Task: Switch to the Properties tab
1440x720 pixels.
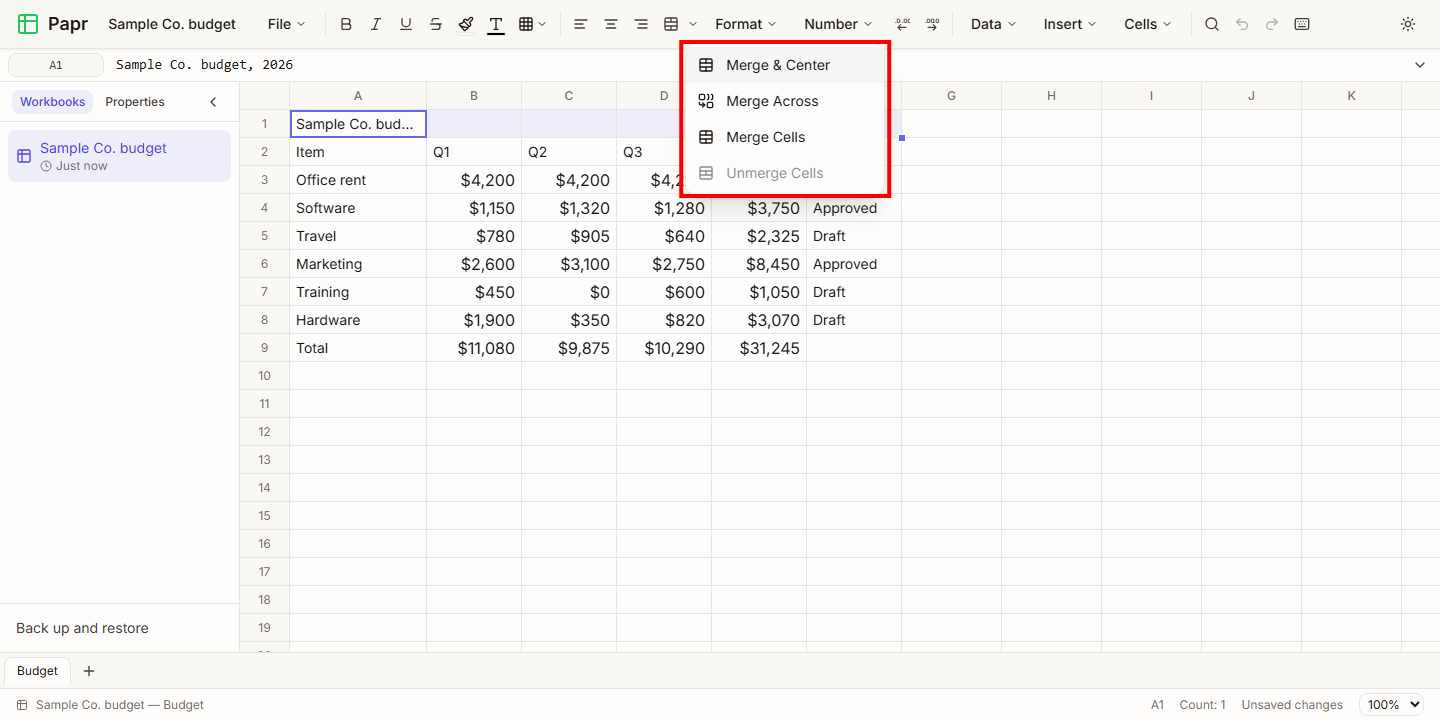Action: [135, 102]
